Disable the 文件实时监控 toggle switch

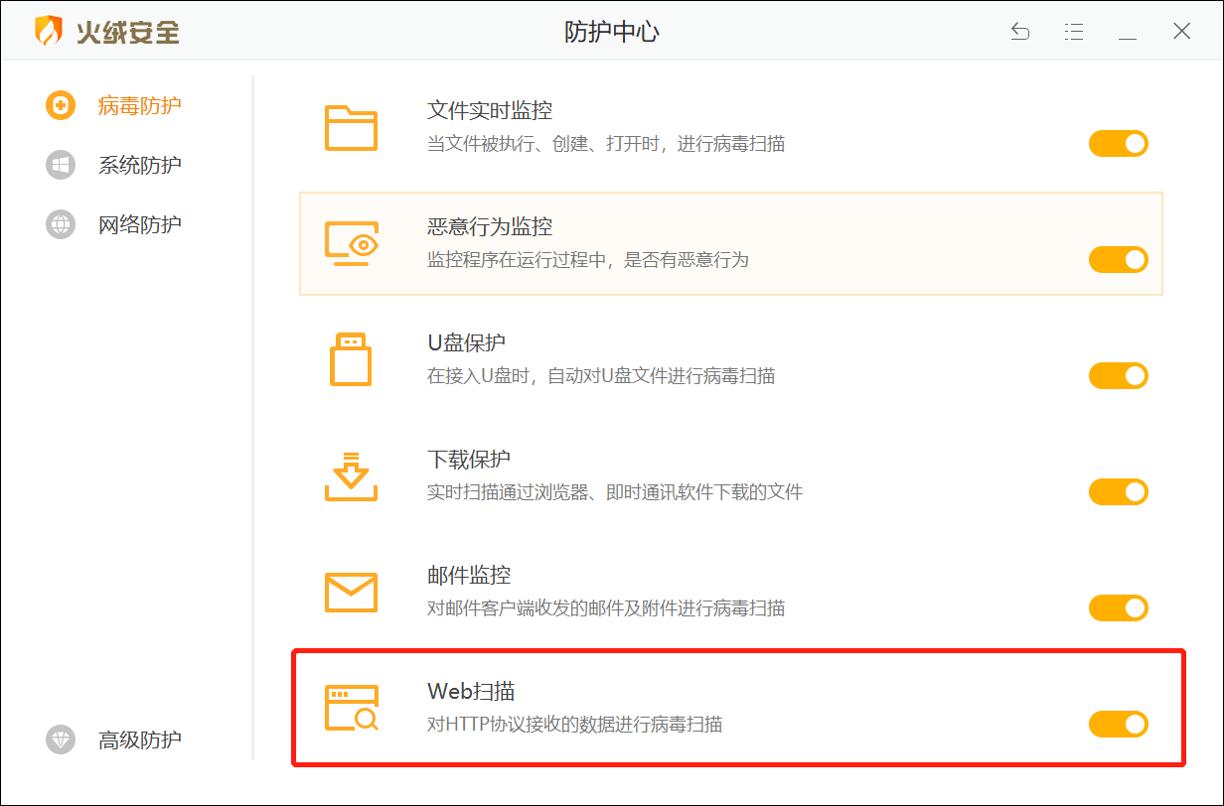pyautogui.click(x=1118, y=143)
